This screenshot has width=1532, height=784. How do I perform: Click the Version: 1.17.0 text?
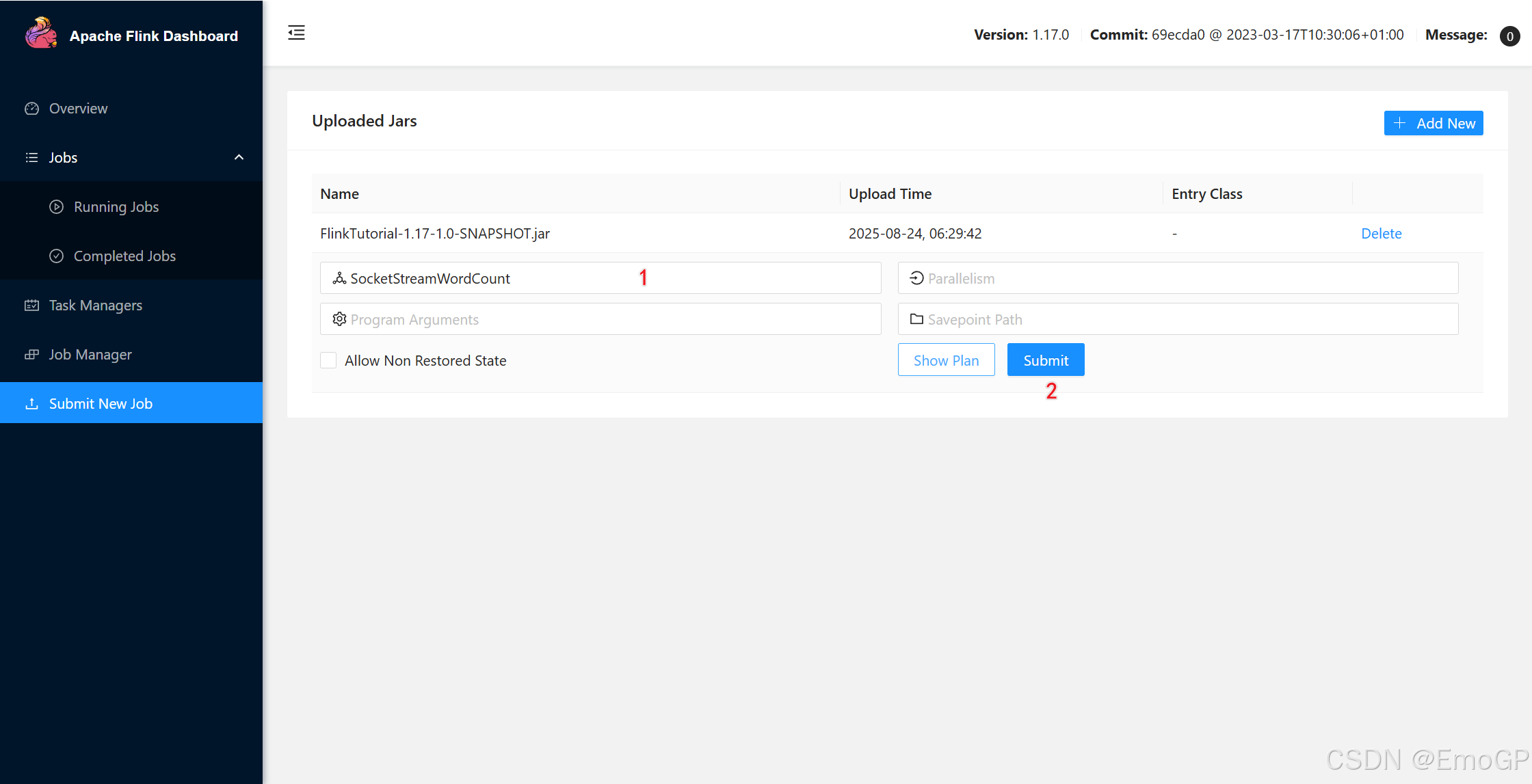coord(1021,35)
